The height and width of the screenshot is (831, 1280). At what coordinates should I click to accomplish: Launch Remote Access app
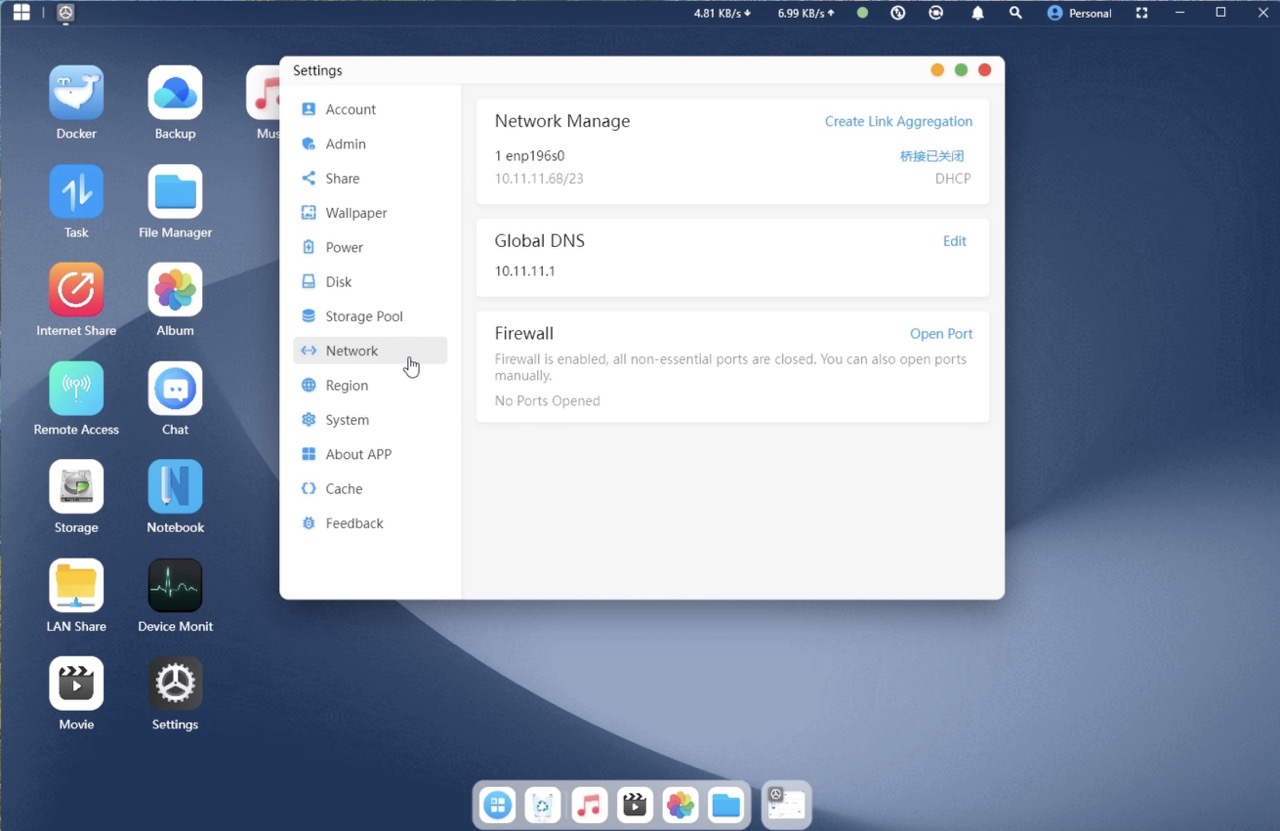pyautogui.click(x=76, y=389)
